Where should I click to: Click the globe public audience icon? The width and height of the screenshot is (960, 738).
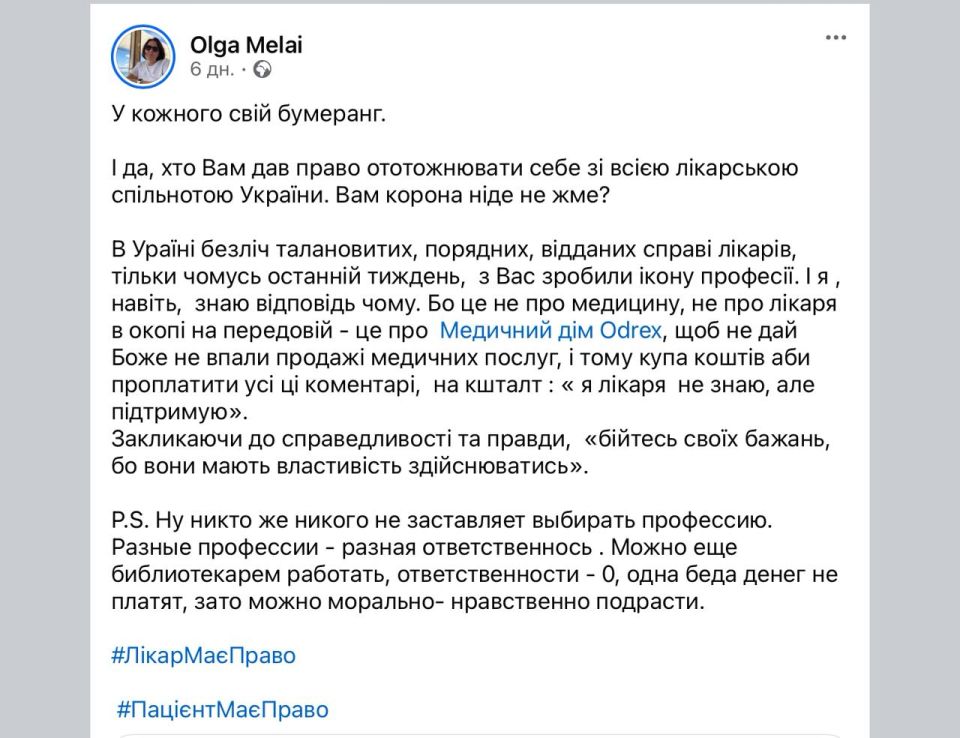pyautogui.click(x=263, y=70)
